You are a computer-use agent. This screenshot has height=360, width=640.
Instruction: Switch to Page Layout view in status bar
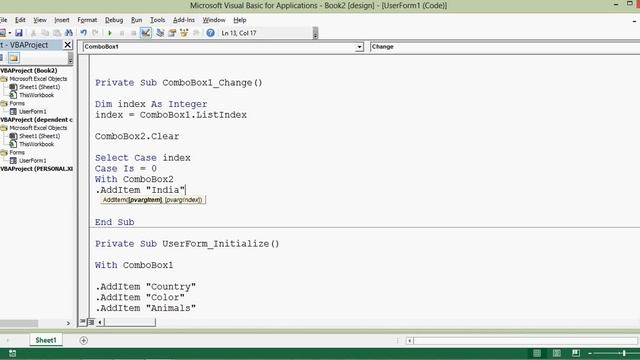(x=556, y=353)
